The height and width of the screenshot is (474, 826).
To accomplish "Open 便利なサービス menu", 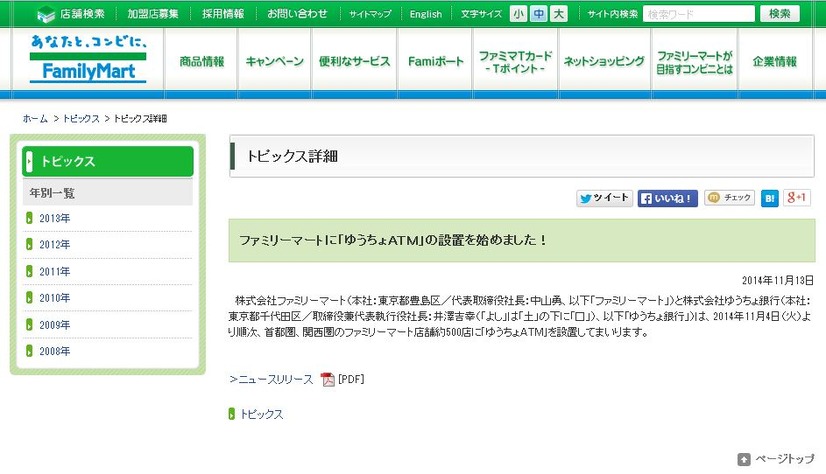I will pos(354,62).
